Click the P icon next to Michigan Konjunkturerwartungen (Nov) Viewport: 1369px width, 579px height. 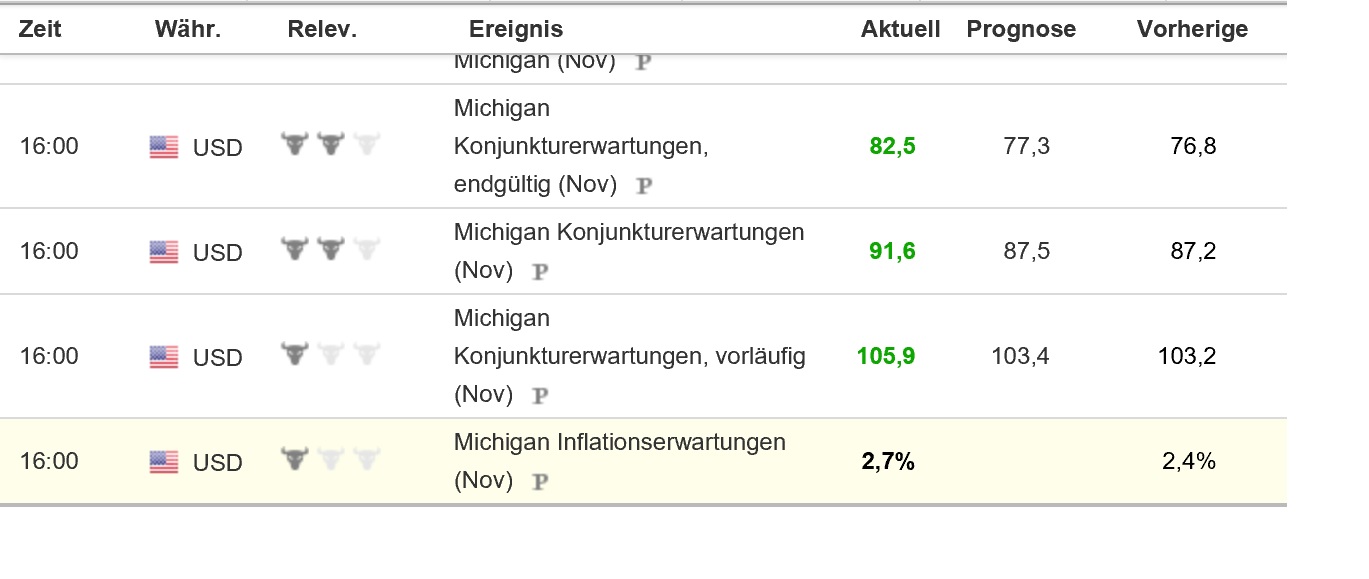click(539, 270)
